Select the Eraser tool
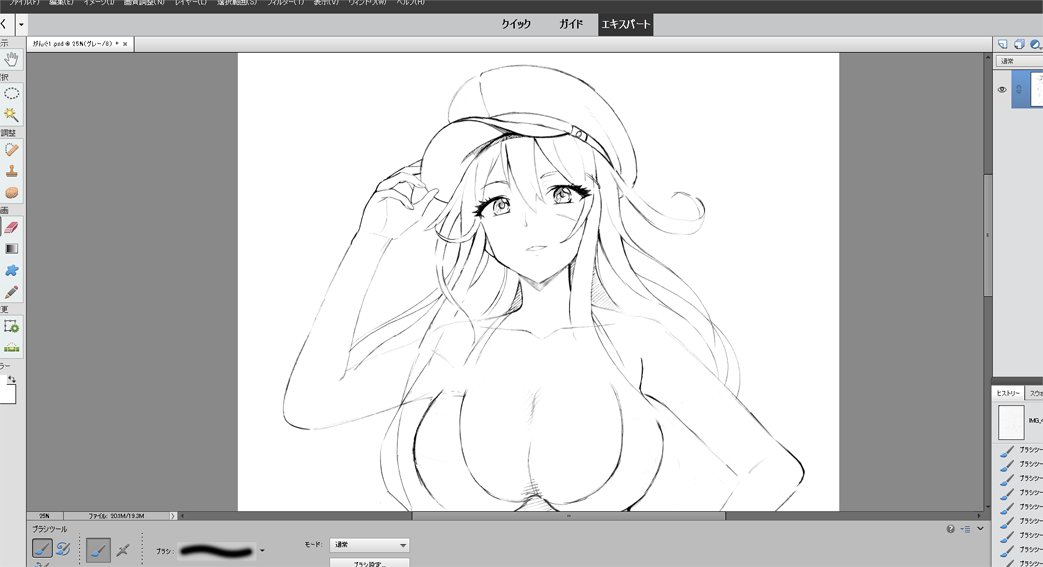This screenshot has width=1043, height=567. (x=12, y=228)
